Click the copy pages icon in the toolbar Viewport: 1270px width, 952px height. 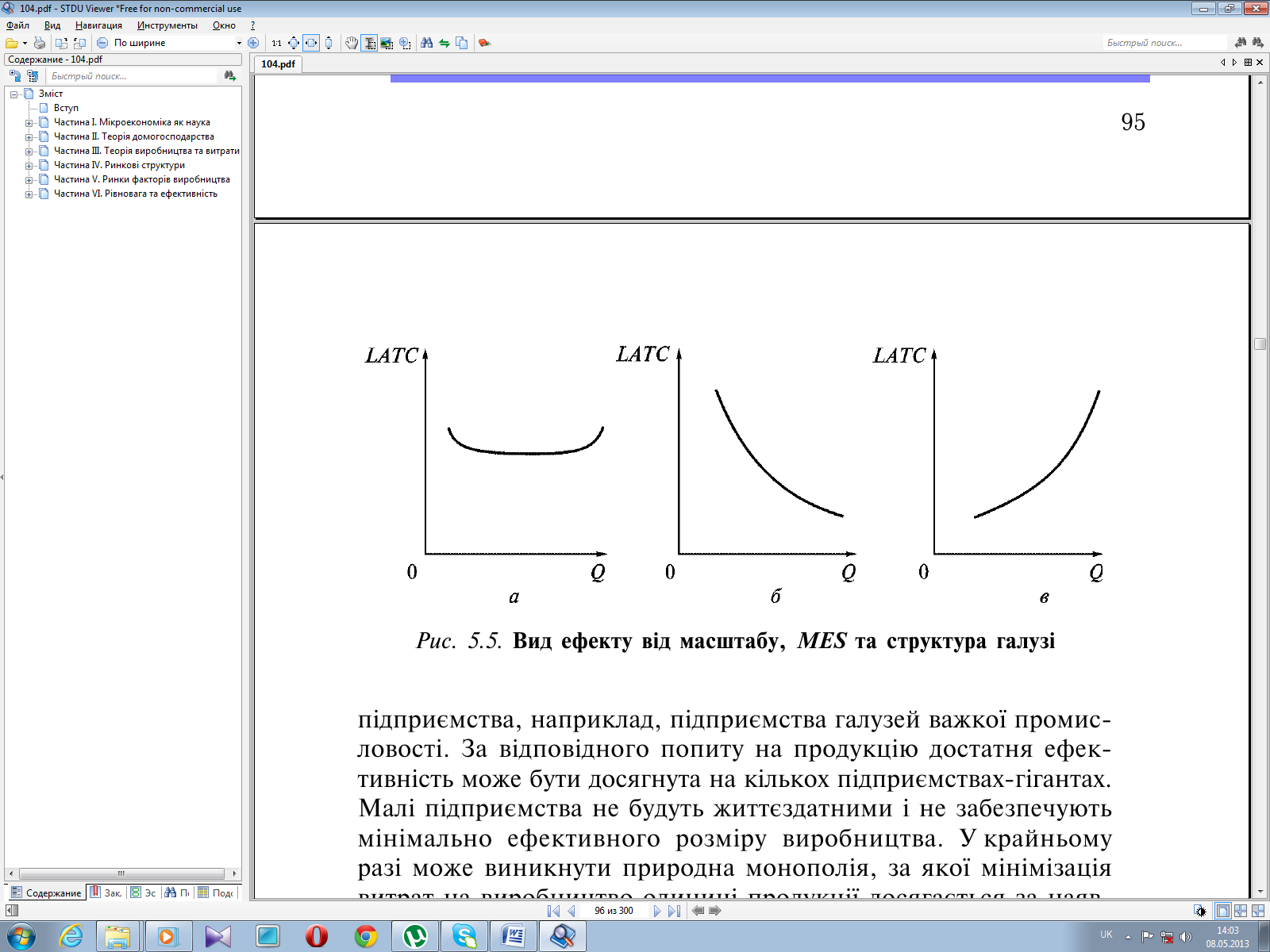click(x=462, y=43)
